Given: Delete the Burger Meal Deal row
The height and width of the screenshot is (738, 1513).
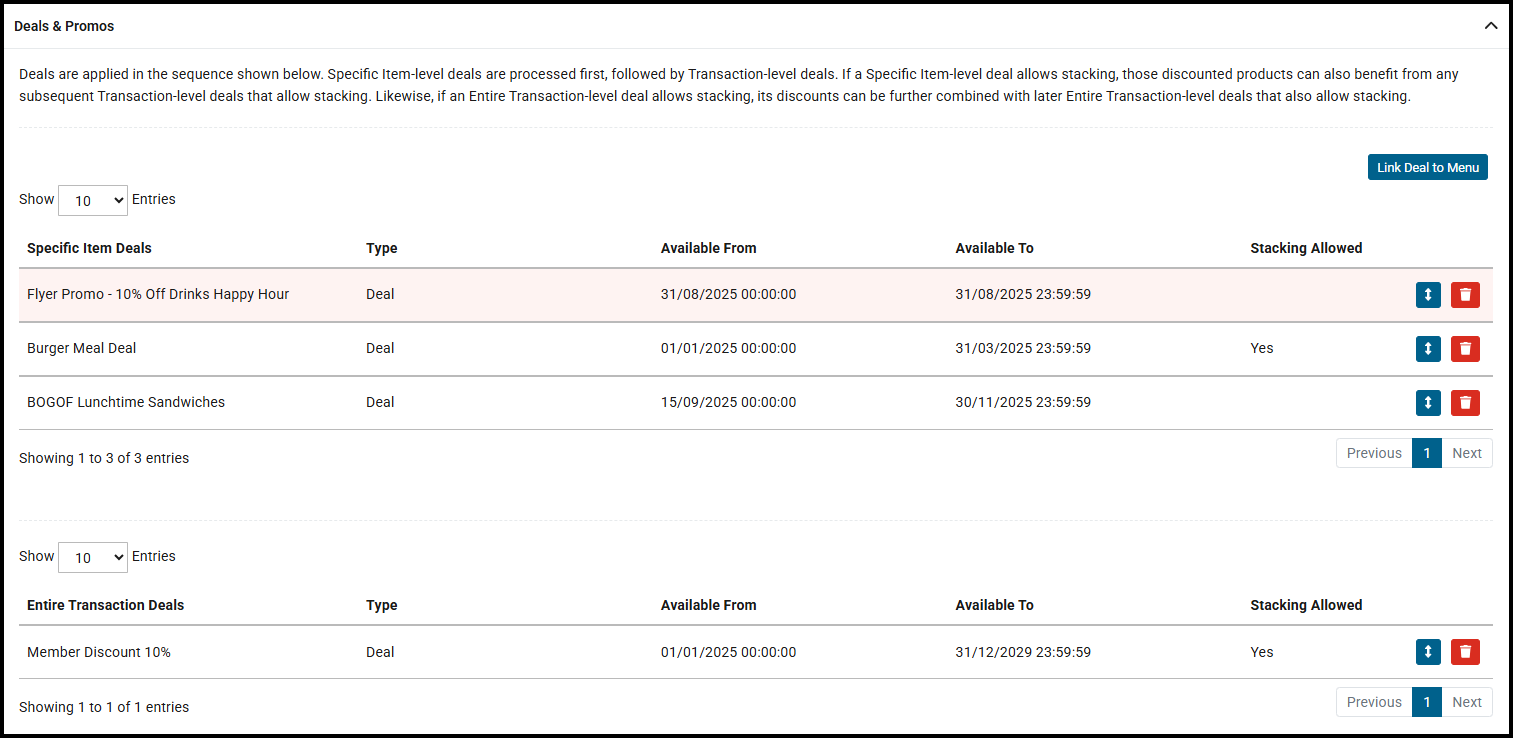Looking at the screenshot, I should 1465,349.
